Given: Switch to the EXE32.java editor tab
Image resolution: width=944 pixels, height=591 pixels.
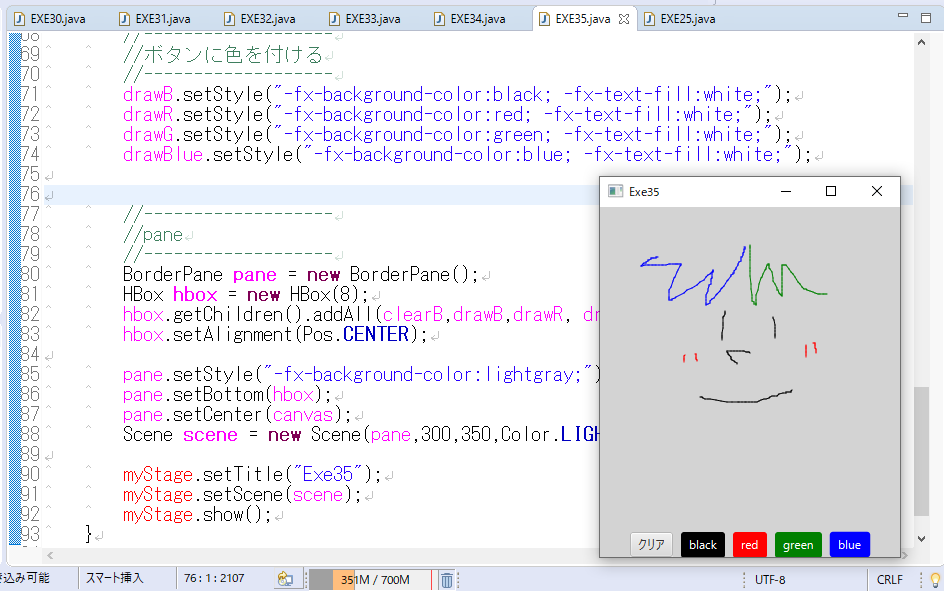Looking at the screenshot, I should point(261,19).
